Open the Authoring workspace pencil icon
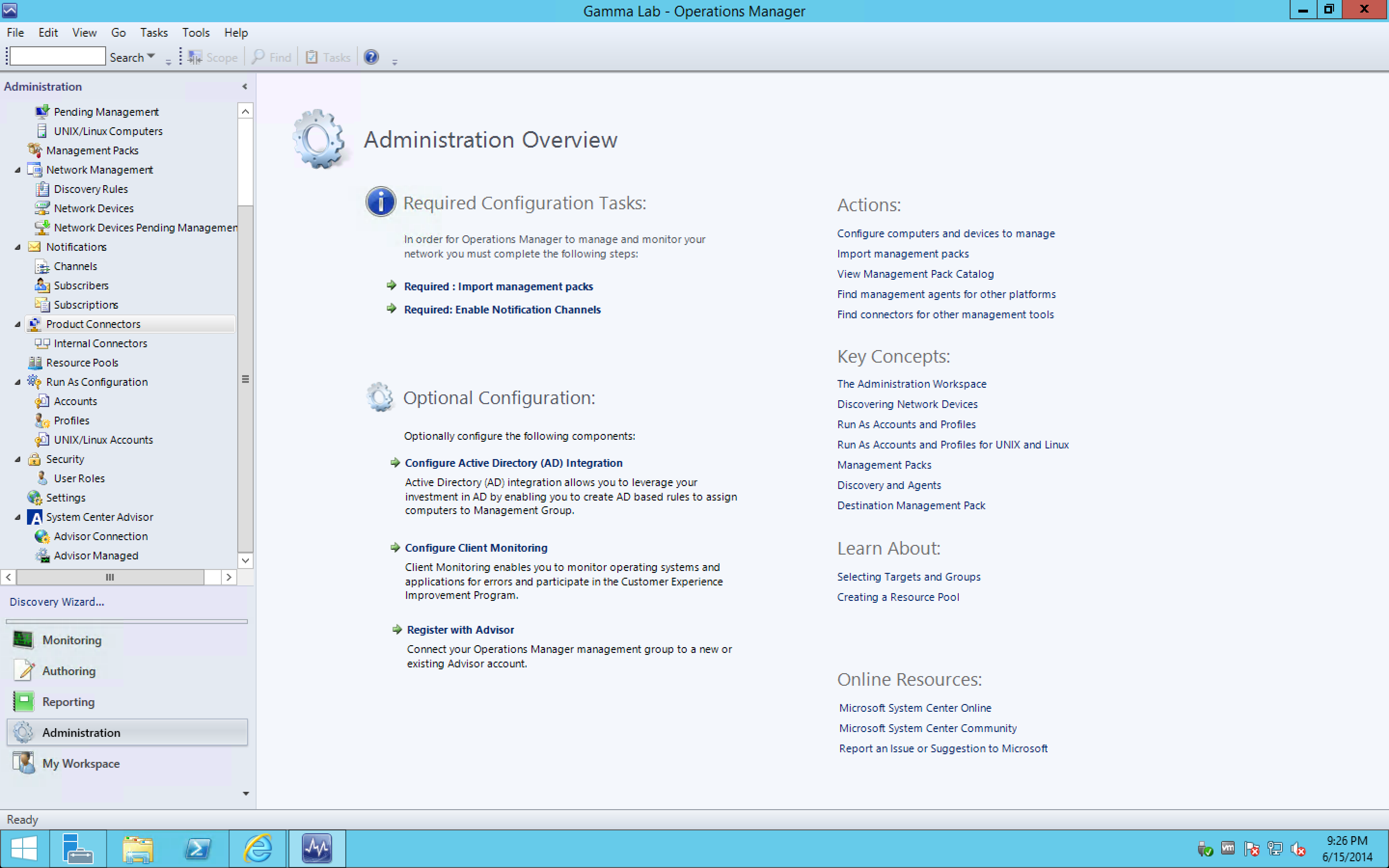The image size is (1389, 868). 24,670
